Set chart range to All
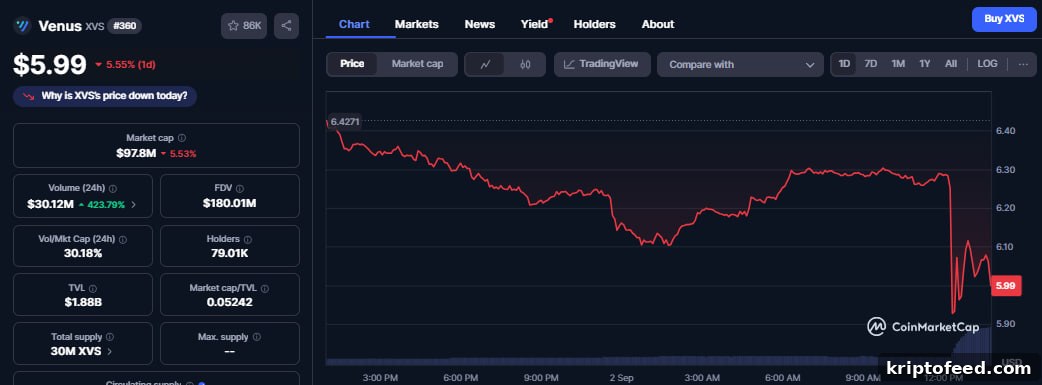1042x385 pixels. coord(951,64)
